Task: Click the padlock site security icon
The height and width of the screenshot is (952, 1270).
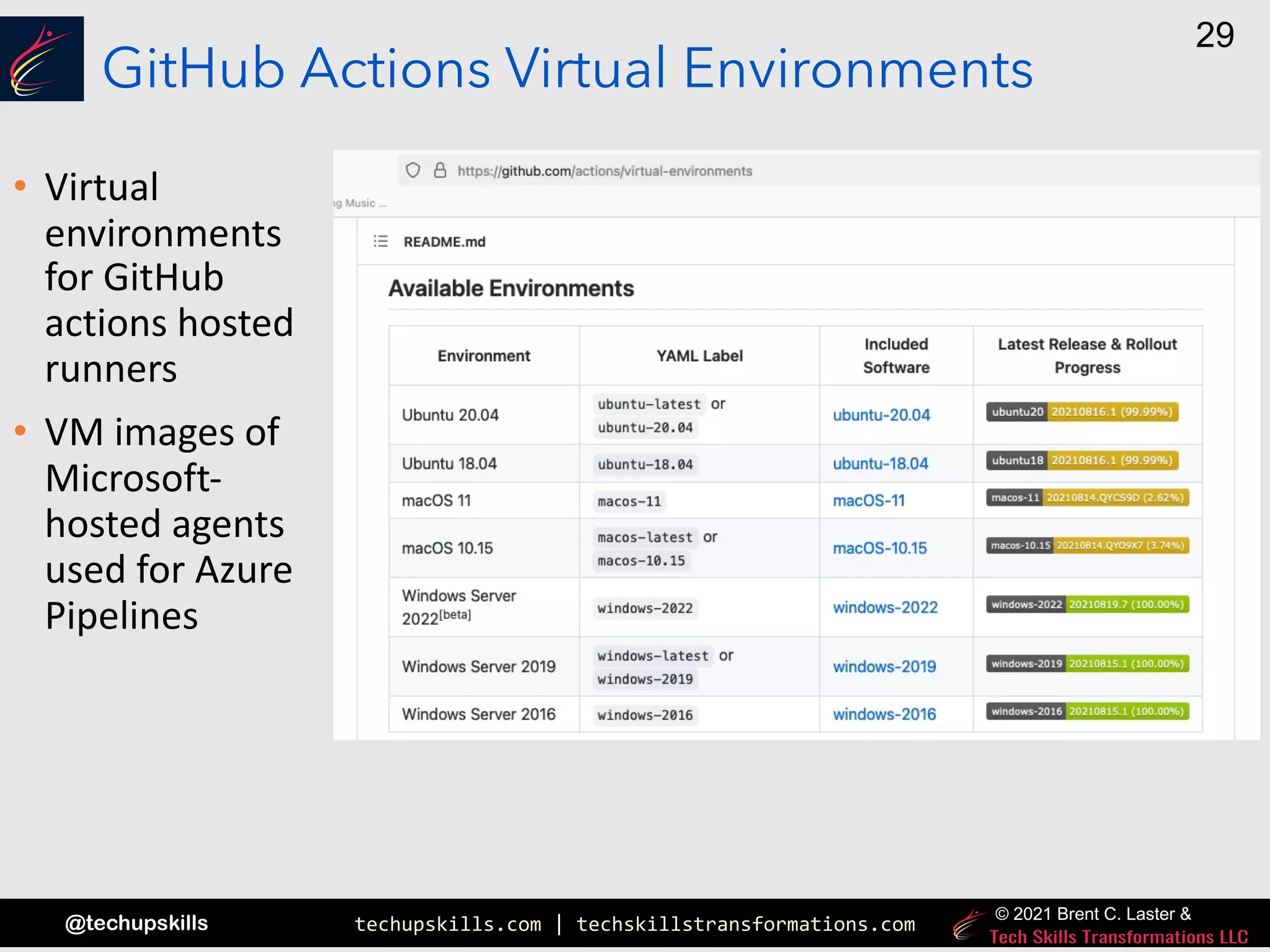Action: click(440, 170)
